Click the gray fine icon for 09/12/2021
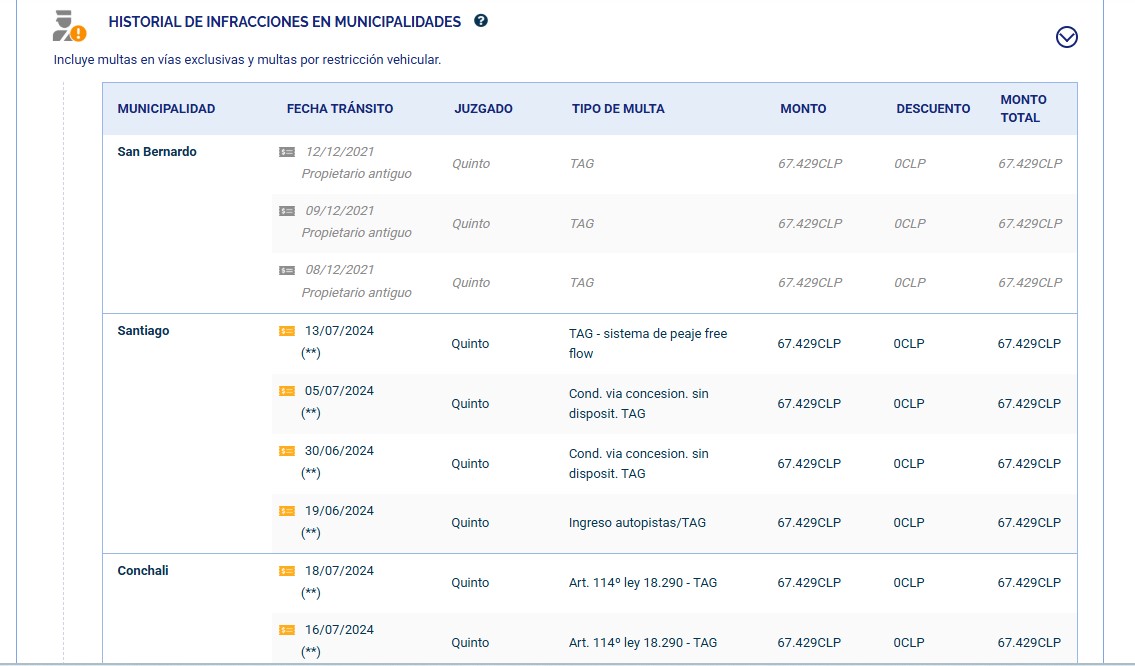Image resolution: width=1135 pixels, height=666 pixels. click(287, 211)
